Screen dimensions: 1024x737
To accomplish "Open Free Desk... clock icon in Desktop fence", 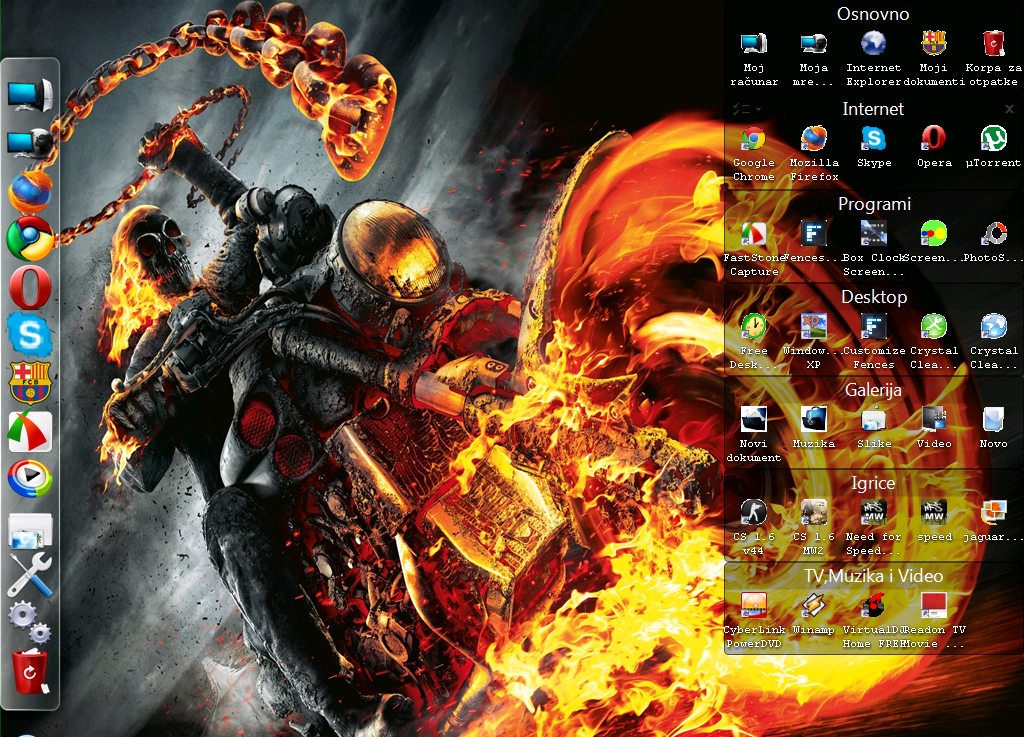I will pos(754,326).
